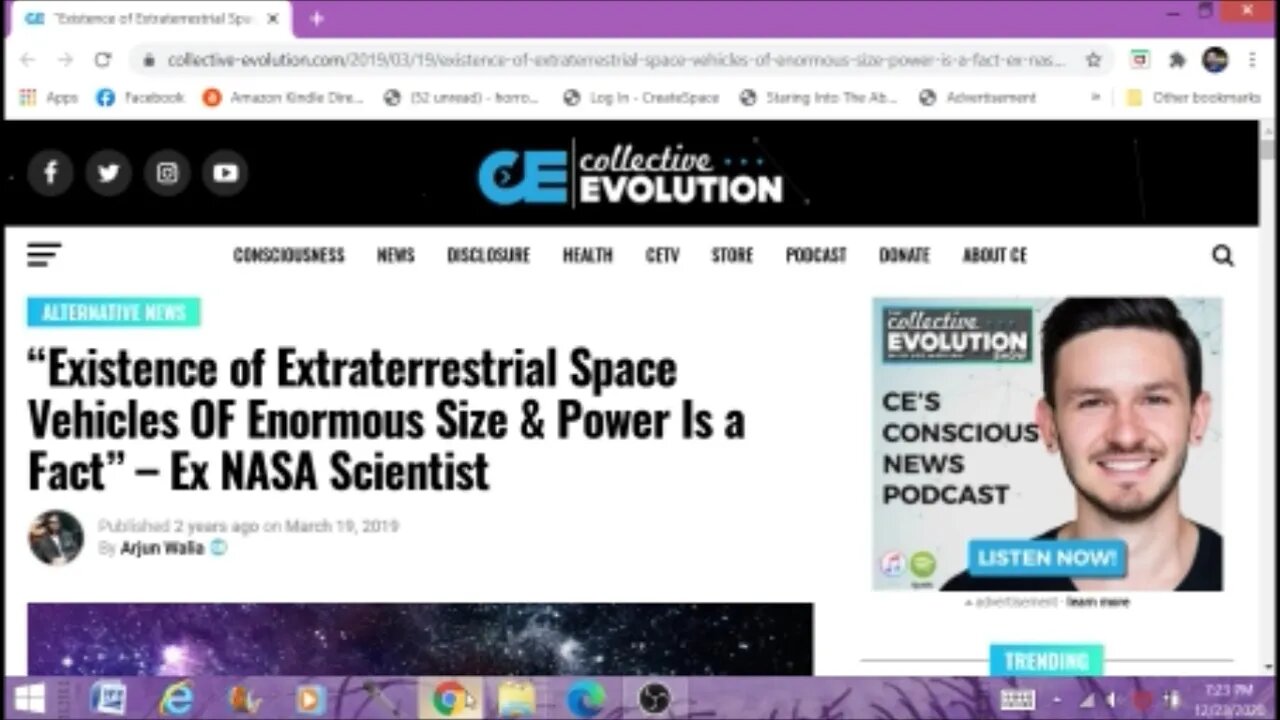This screenshot has width=1280, height=720.
Task: Open Chrome profile avatar
Action: coord(1215,60)
